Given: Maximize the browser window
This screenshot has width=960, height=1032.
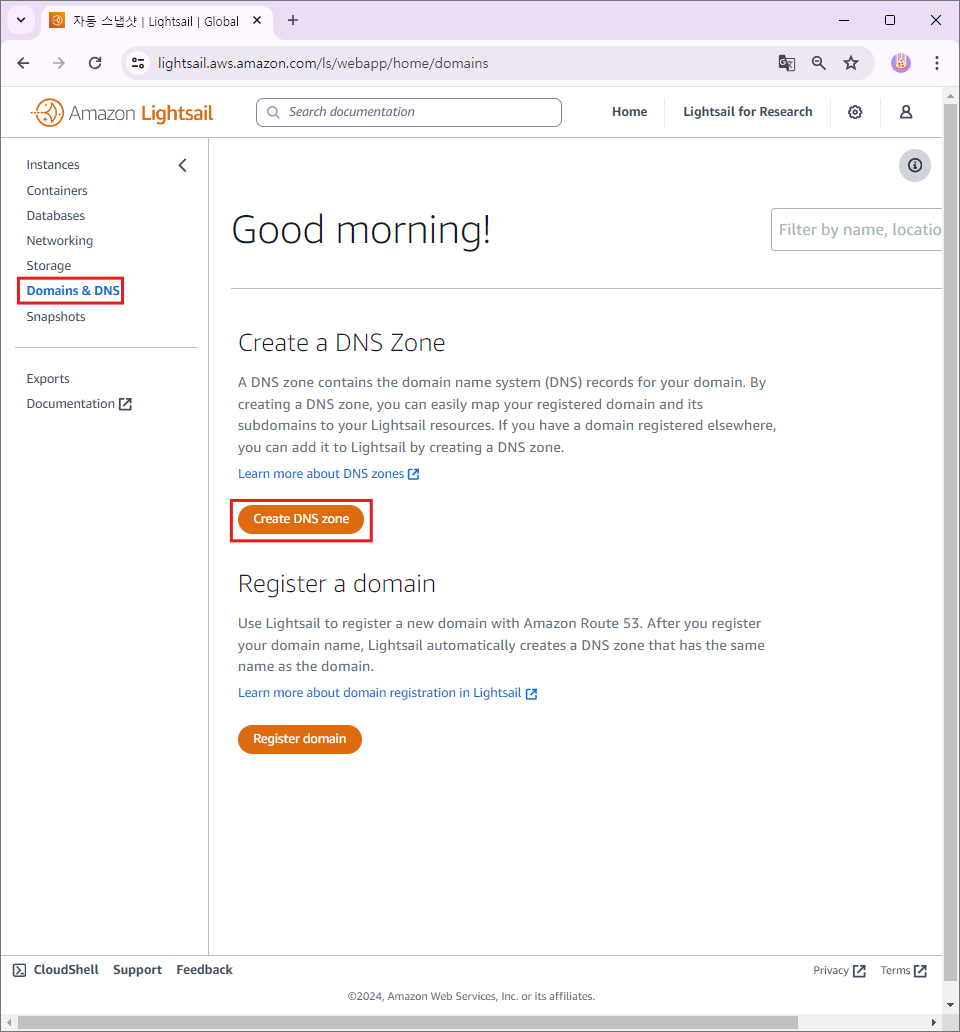Looking at the screenshot, I should 890,20.
